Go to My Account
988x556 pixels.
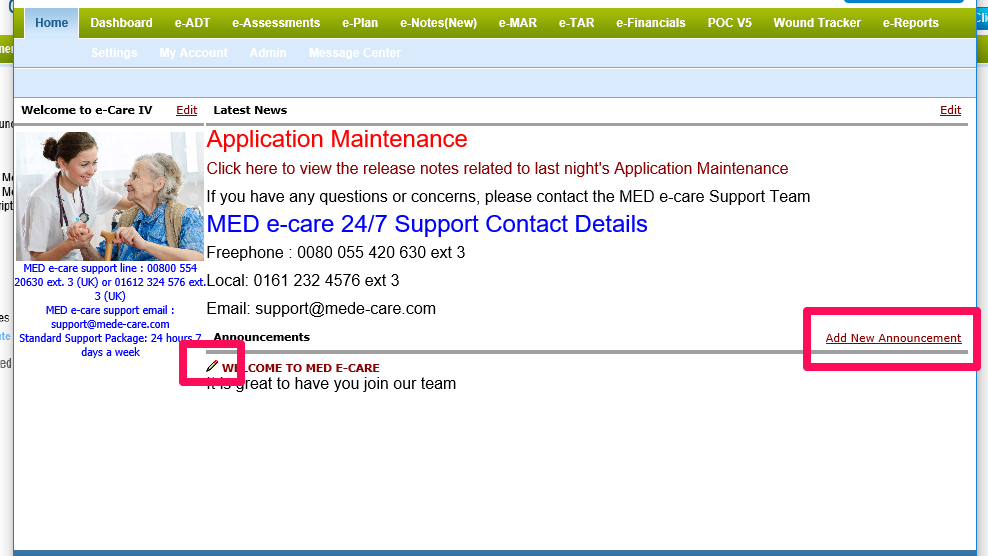193,53
